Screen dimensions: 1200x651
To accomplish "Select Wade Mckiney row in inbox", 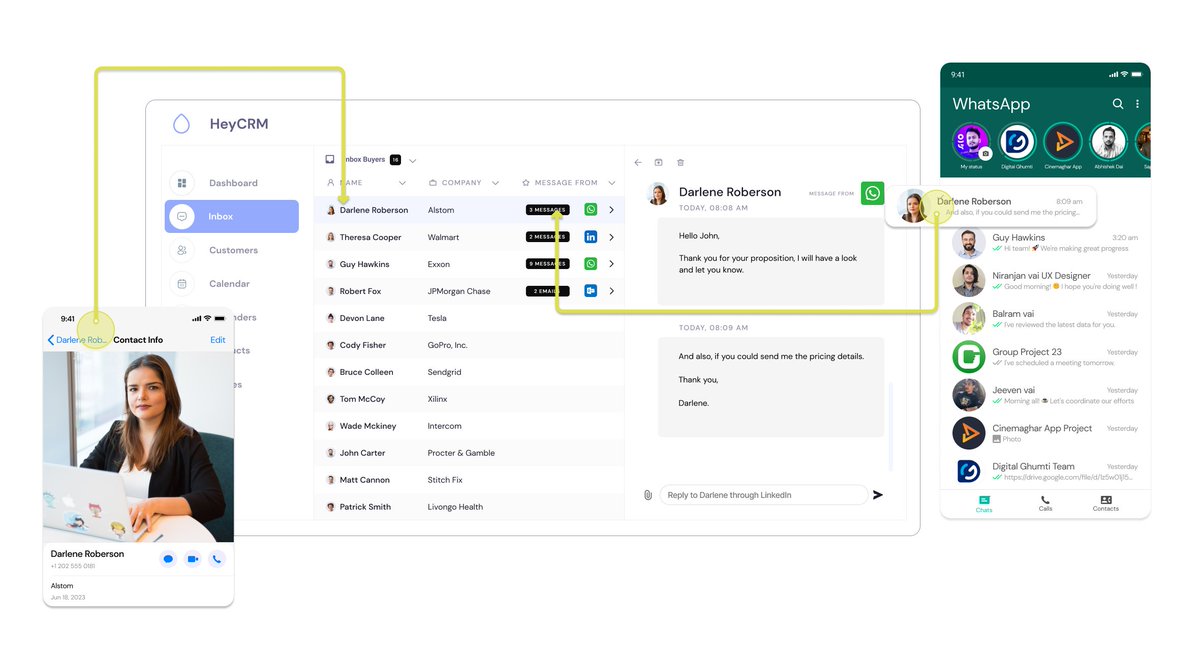I will pos(469,426).
